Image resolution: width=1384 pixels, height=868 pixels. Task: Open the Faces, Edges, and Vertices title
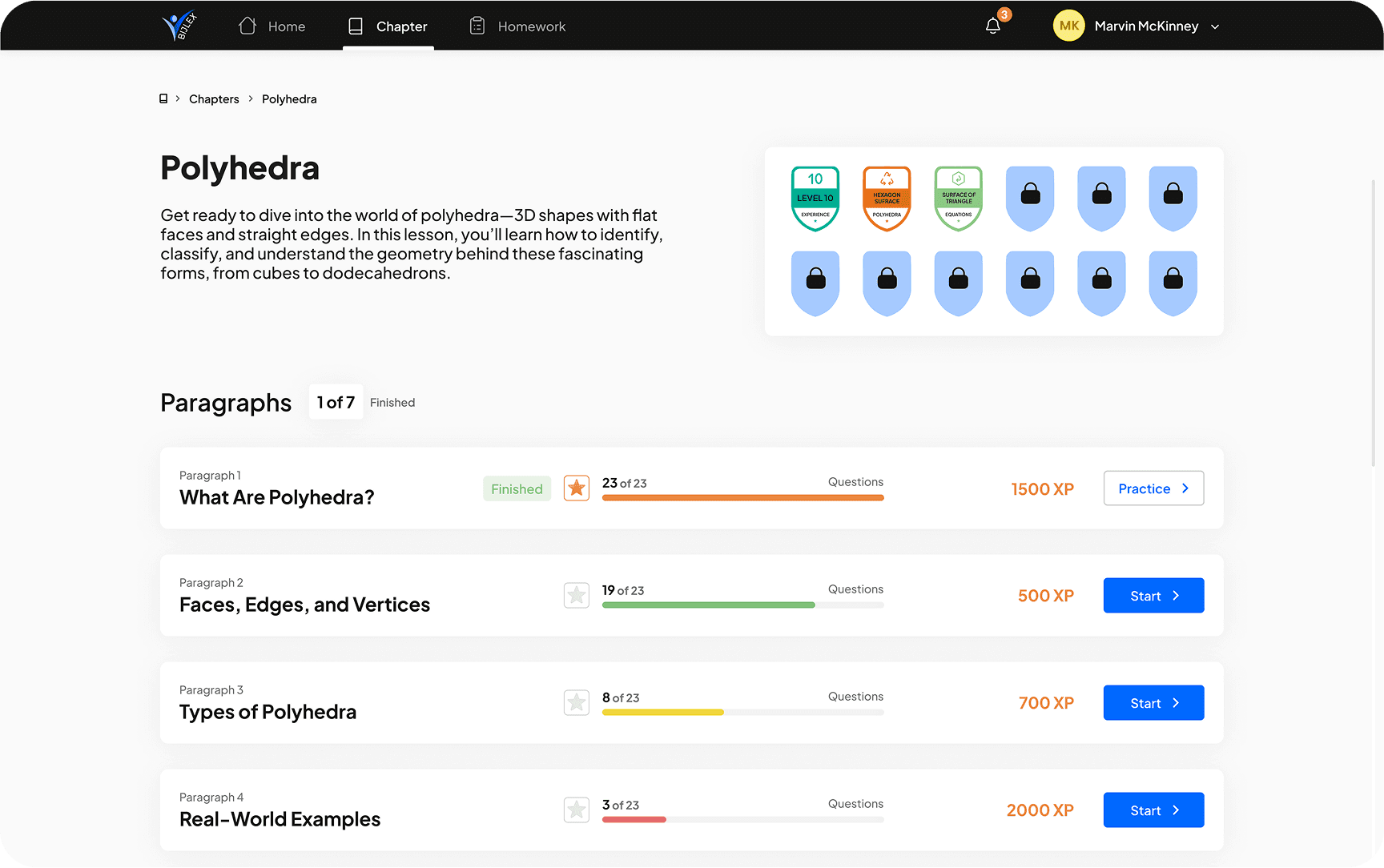pos(304,605)
